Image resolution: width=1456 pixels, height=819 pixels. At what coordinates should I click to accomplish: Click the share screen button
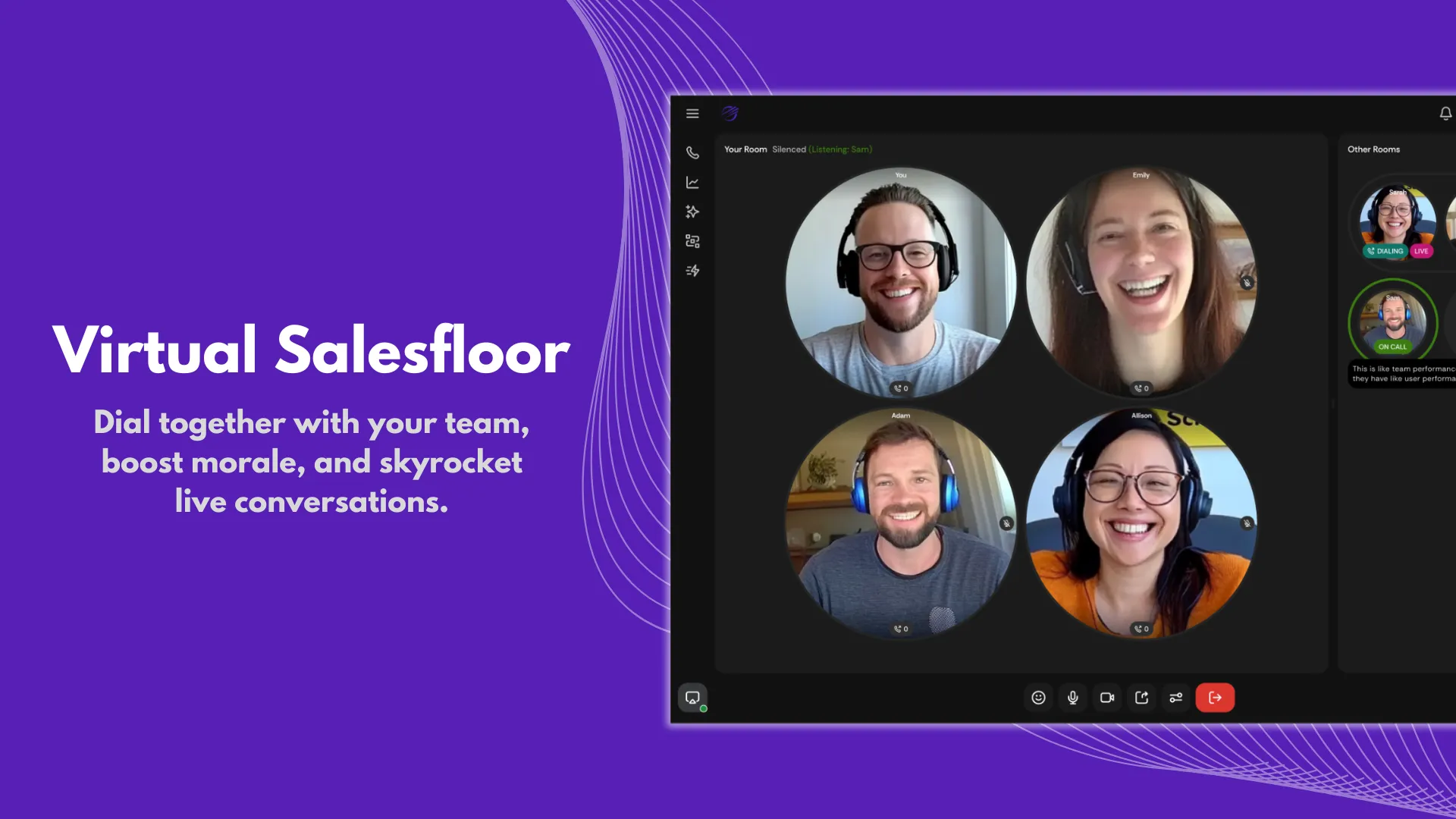(1141, 698)
